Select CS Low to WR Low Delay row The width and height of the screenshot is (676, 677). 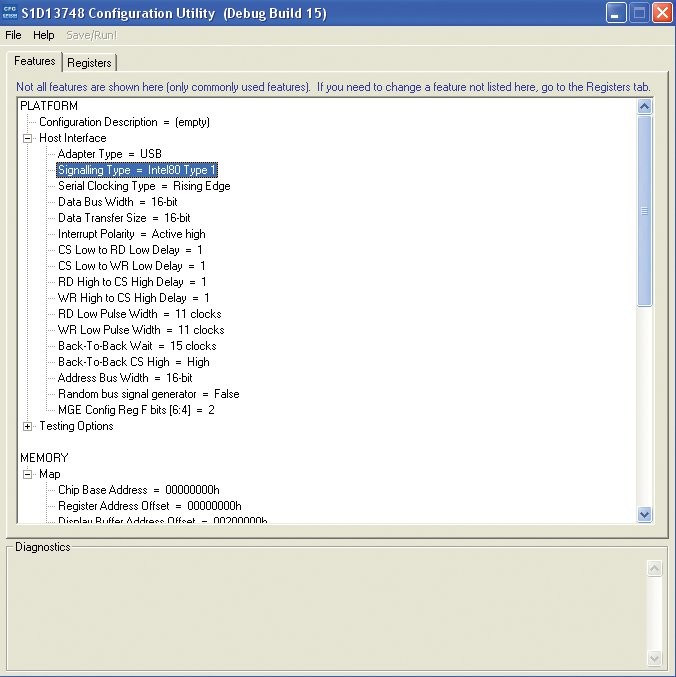pyautogui.click(x=132, y=266)
